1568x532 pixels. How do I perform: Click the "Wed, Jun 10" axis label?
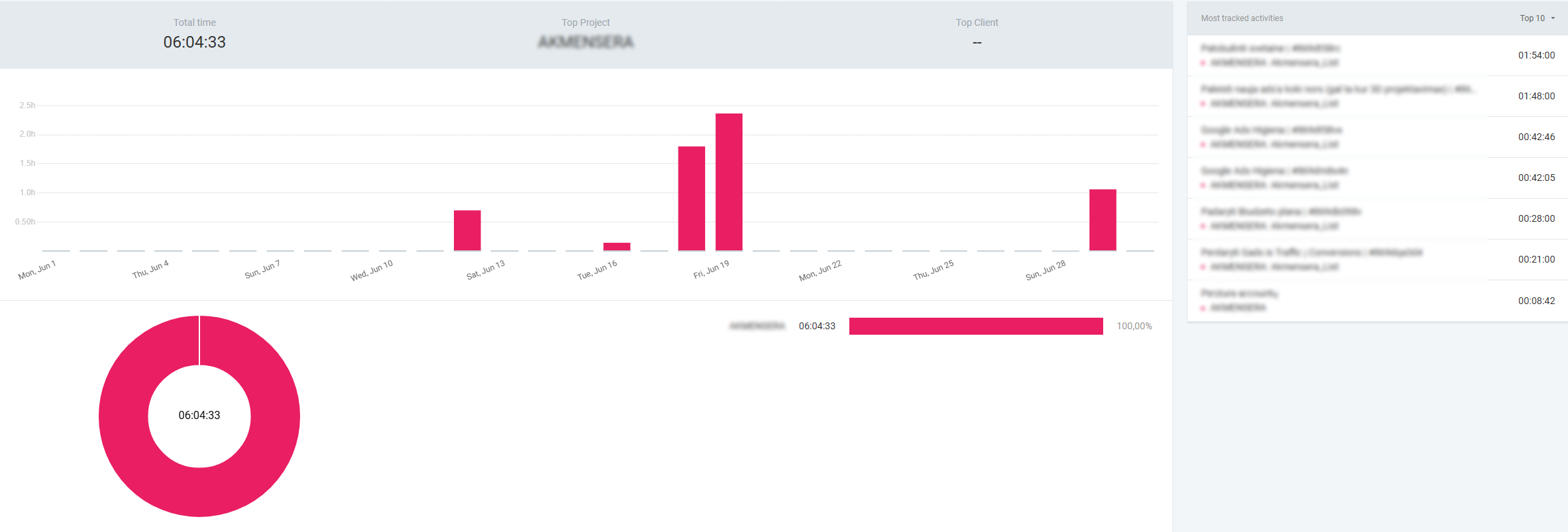[372, 271]
